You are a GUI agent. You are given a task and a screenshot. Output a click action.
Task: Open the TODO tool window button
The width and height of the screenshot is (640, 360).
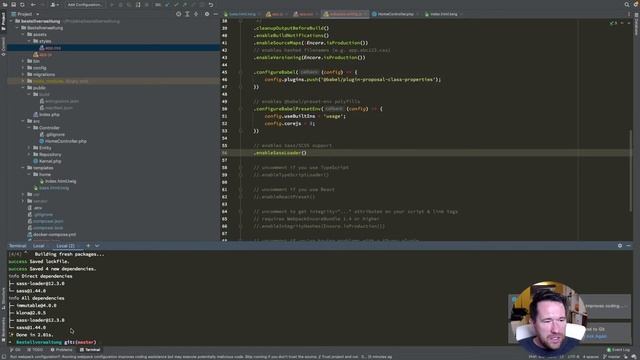[x=35, y=350]
